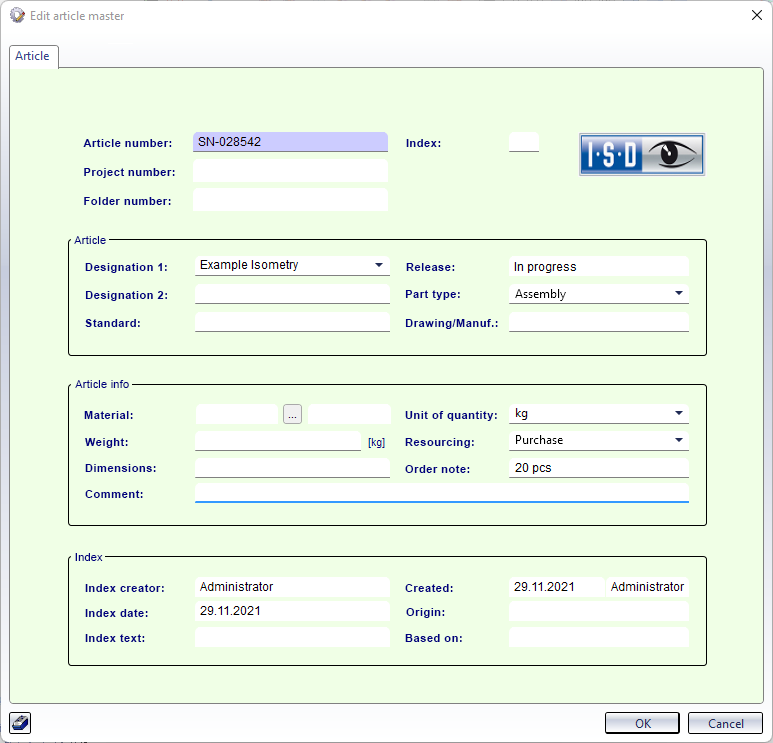This screenshot has height=743, width=773.
Task: Click the eraser icon at bottom left
Action: (x=20, y=722)
